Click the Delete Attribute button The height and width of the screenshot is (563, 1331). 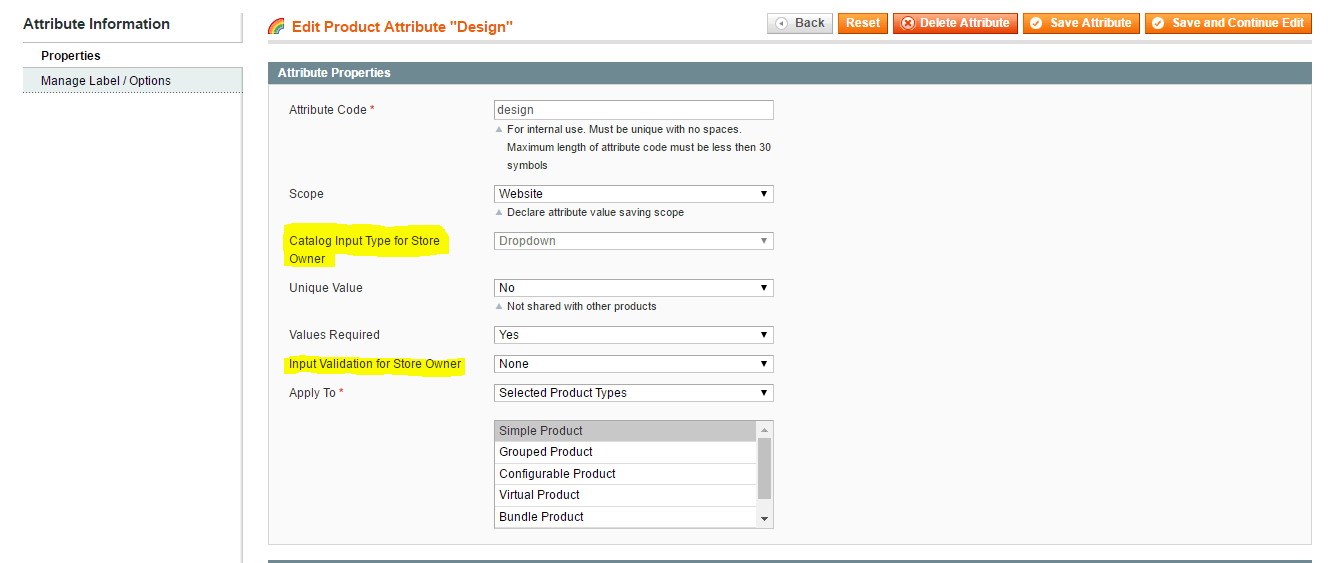click(x=955, y=23)
